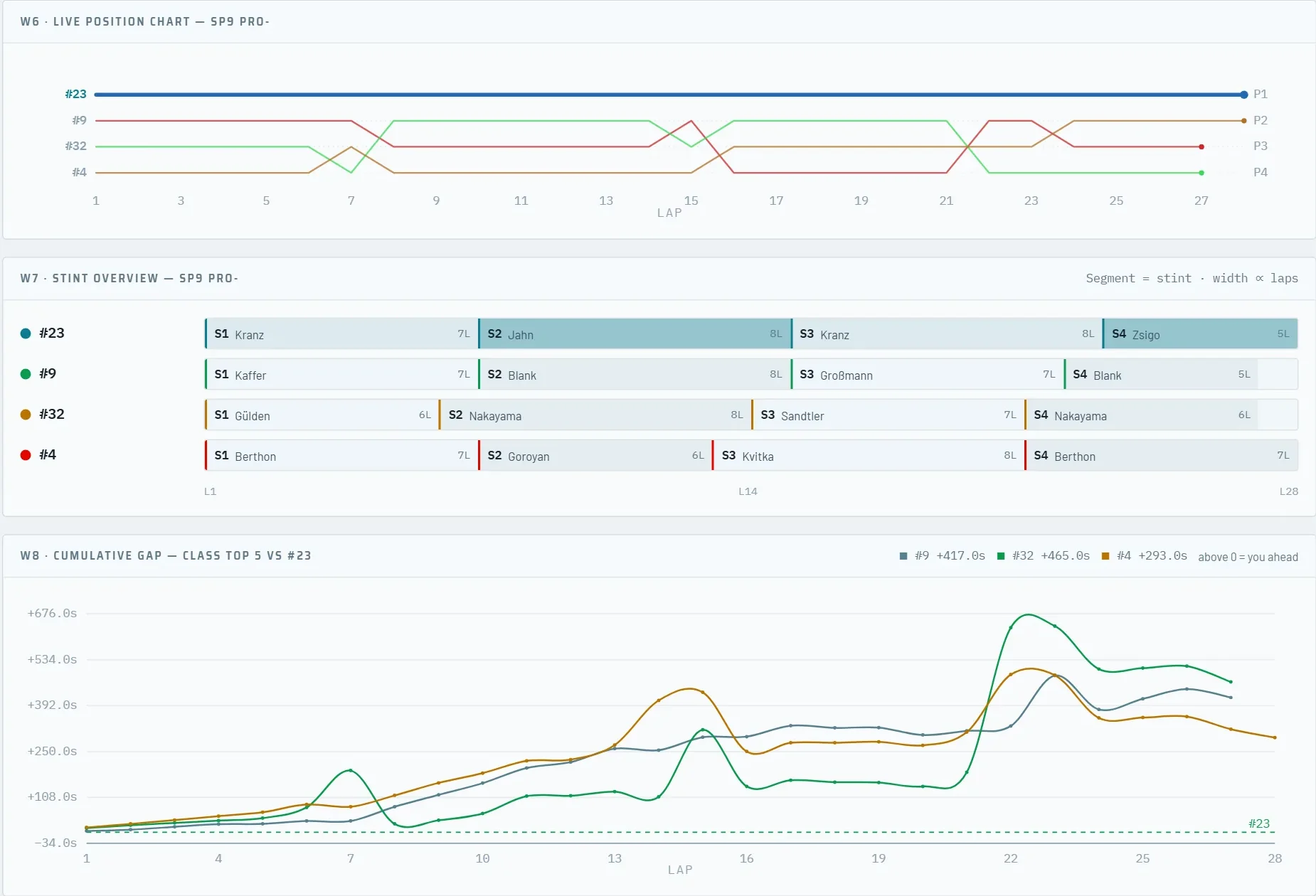Select #32 stint S3 Sandtler segment
1316x896 pixels.
888,415
